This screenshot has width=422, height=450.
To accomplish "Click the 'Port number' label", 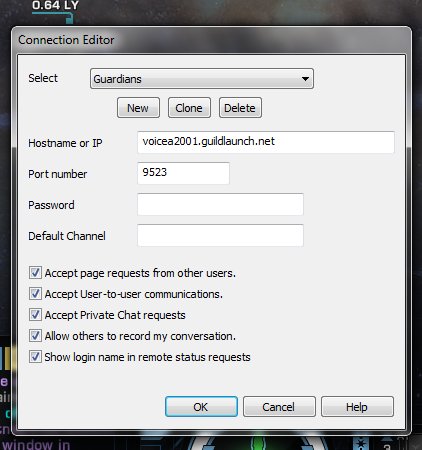I will click(x=58, y=174).
